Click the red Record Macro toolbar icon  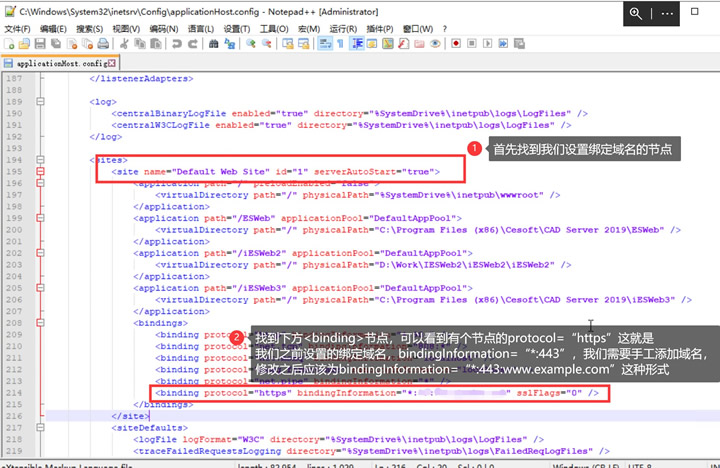456,44
